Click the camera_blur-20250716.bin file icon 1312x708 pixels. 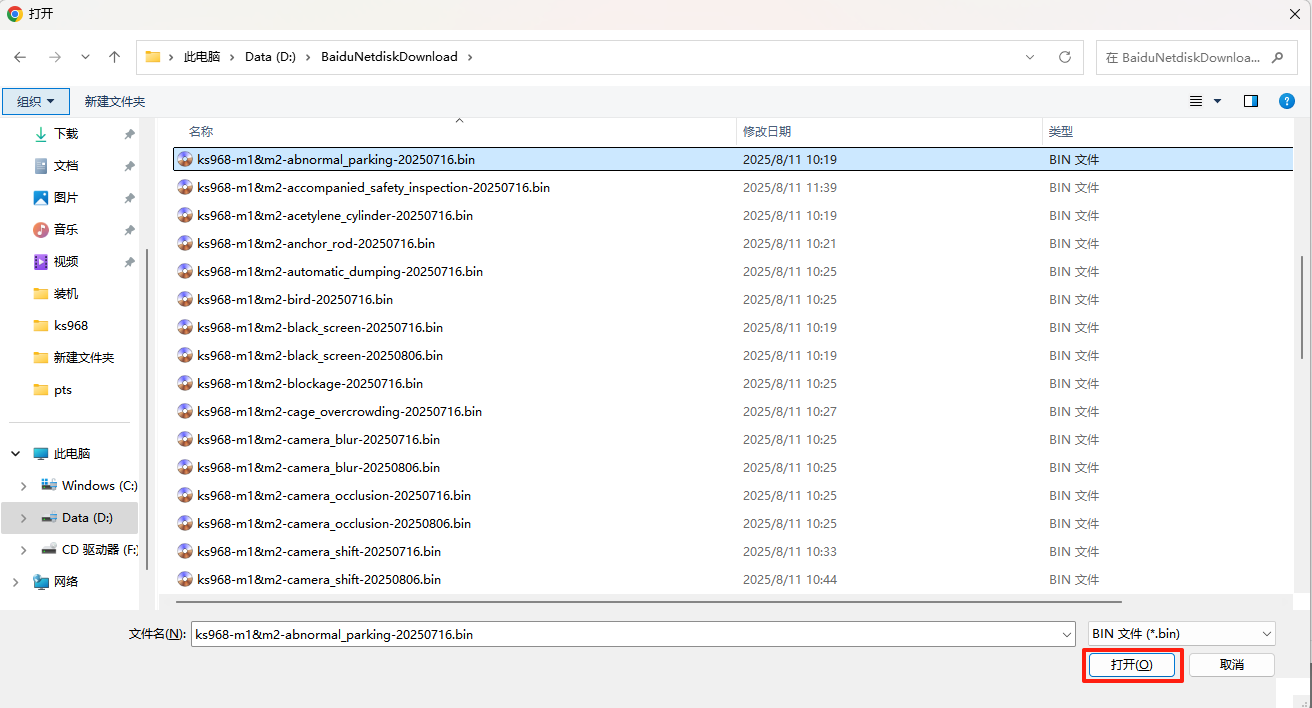pyautogui.click(x=185, y=439)
